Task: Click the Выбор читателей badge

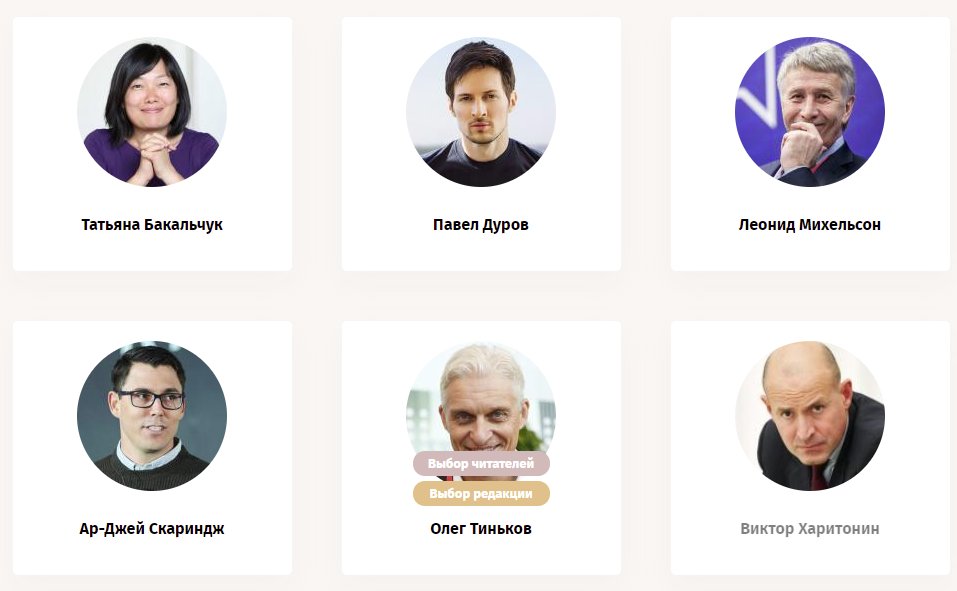Action: click(481, 463)
